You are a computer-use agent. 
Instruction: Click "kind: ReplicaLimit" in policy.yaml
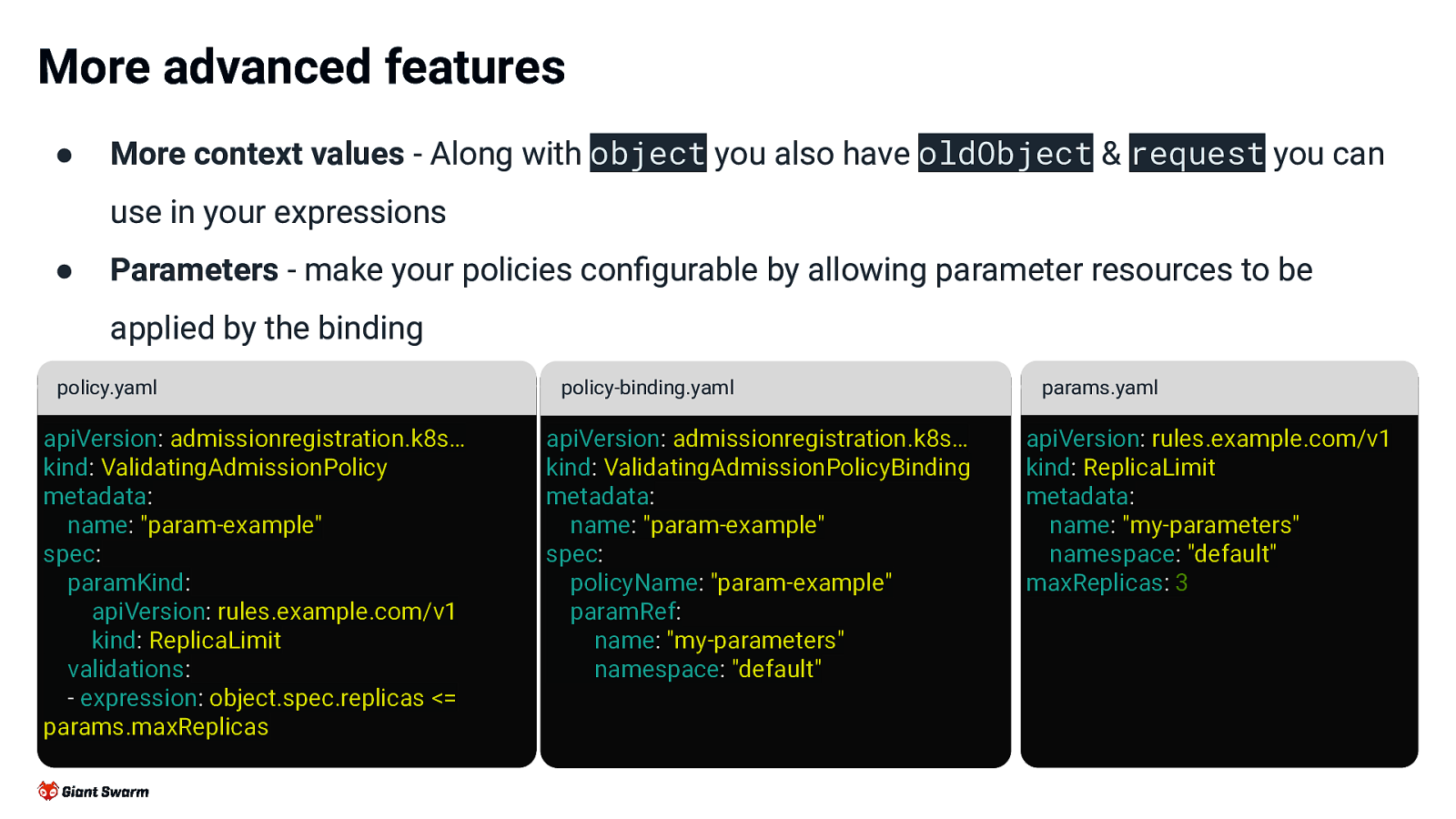click(x=187, y=641)
